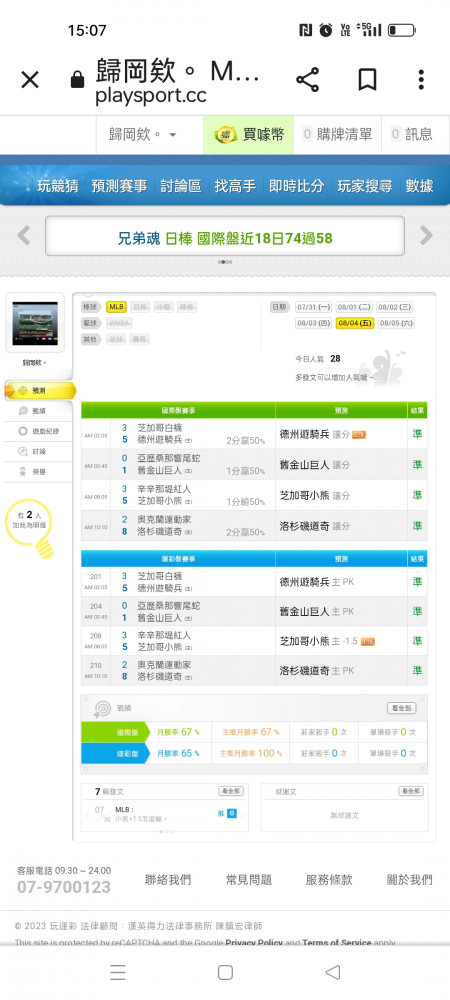
Task: Open 關於我們 footer link
Action: [x=409, y=880]
